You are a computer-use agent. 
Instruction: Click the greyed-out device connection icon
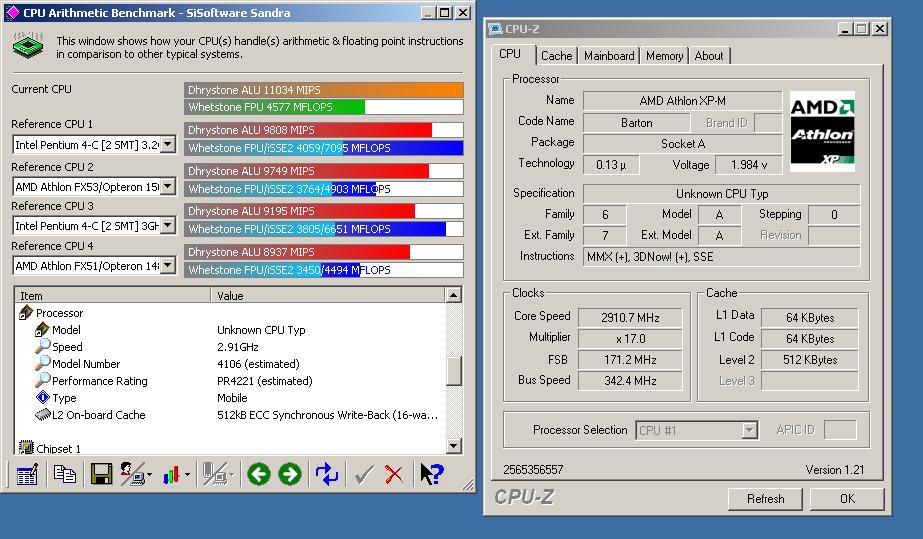point(214,474)
